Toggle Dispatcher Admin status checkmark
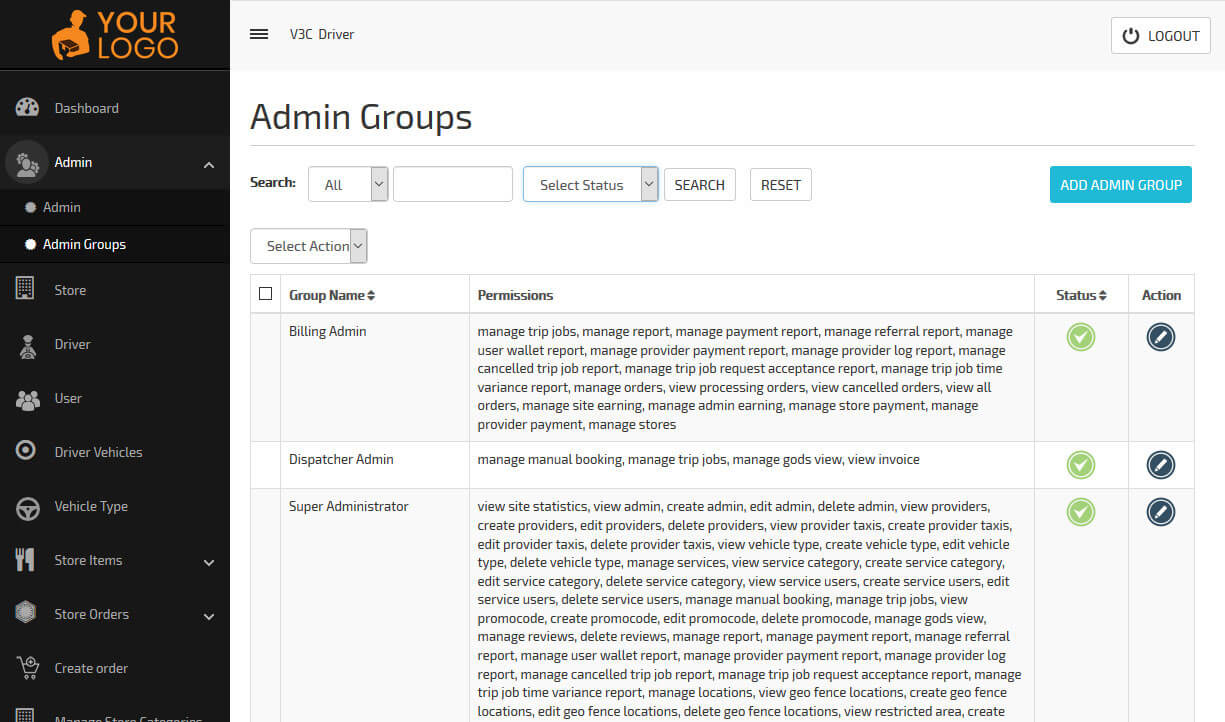1225x722 pixels. coord(1080,465)
